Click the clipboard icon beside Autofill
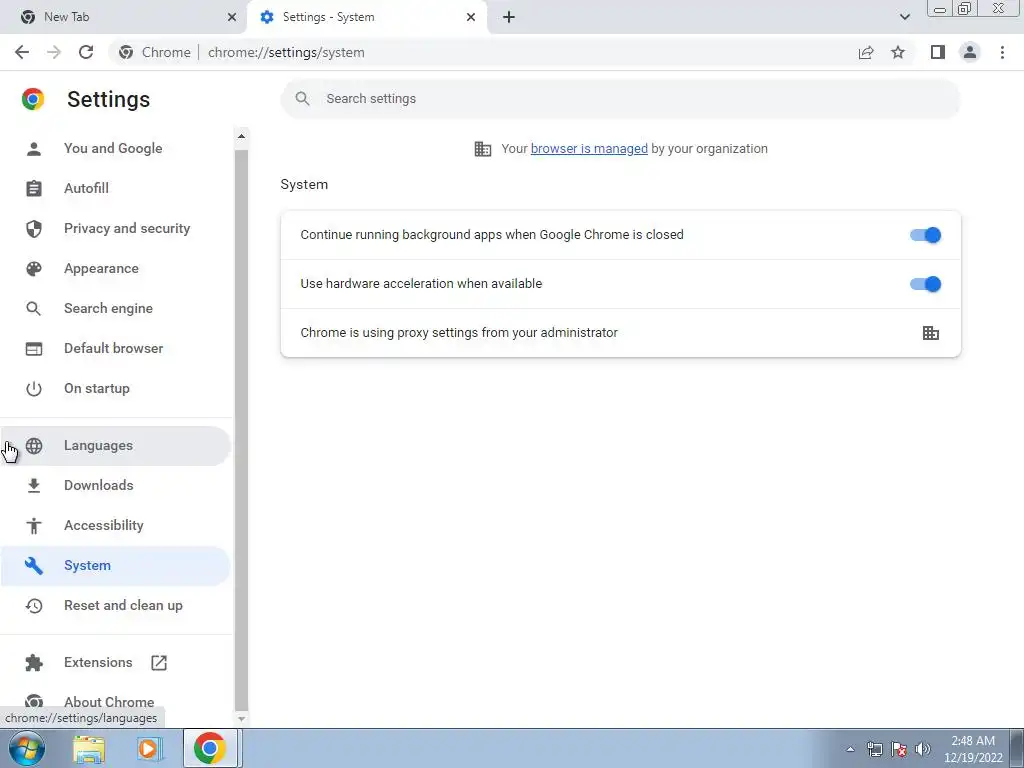Screen dimensions: 1024x768 [x=34, y=189]
